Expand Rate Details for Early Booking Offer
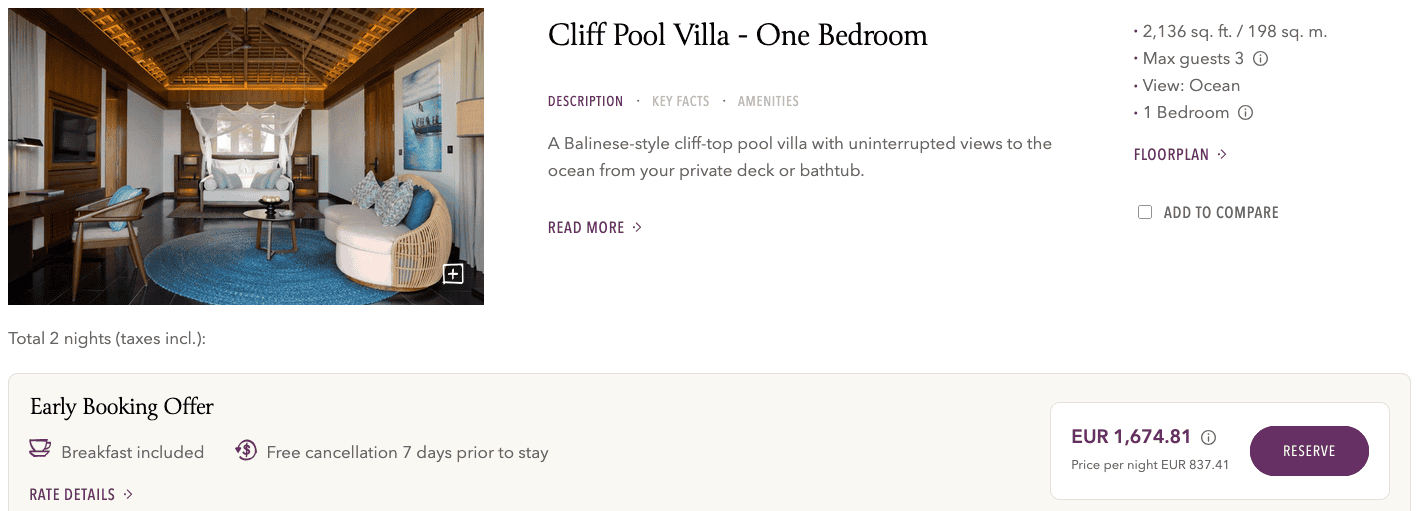Image resolution: width=1416 pixels, height=511 pixels. (x=81, y=494)
